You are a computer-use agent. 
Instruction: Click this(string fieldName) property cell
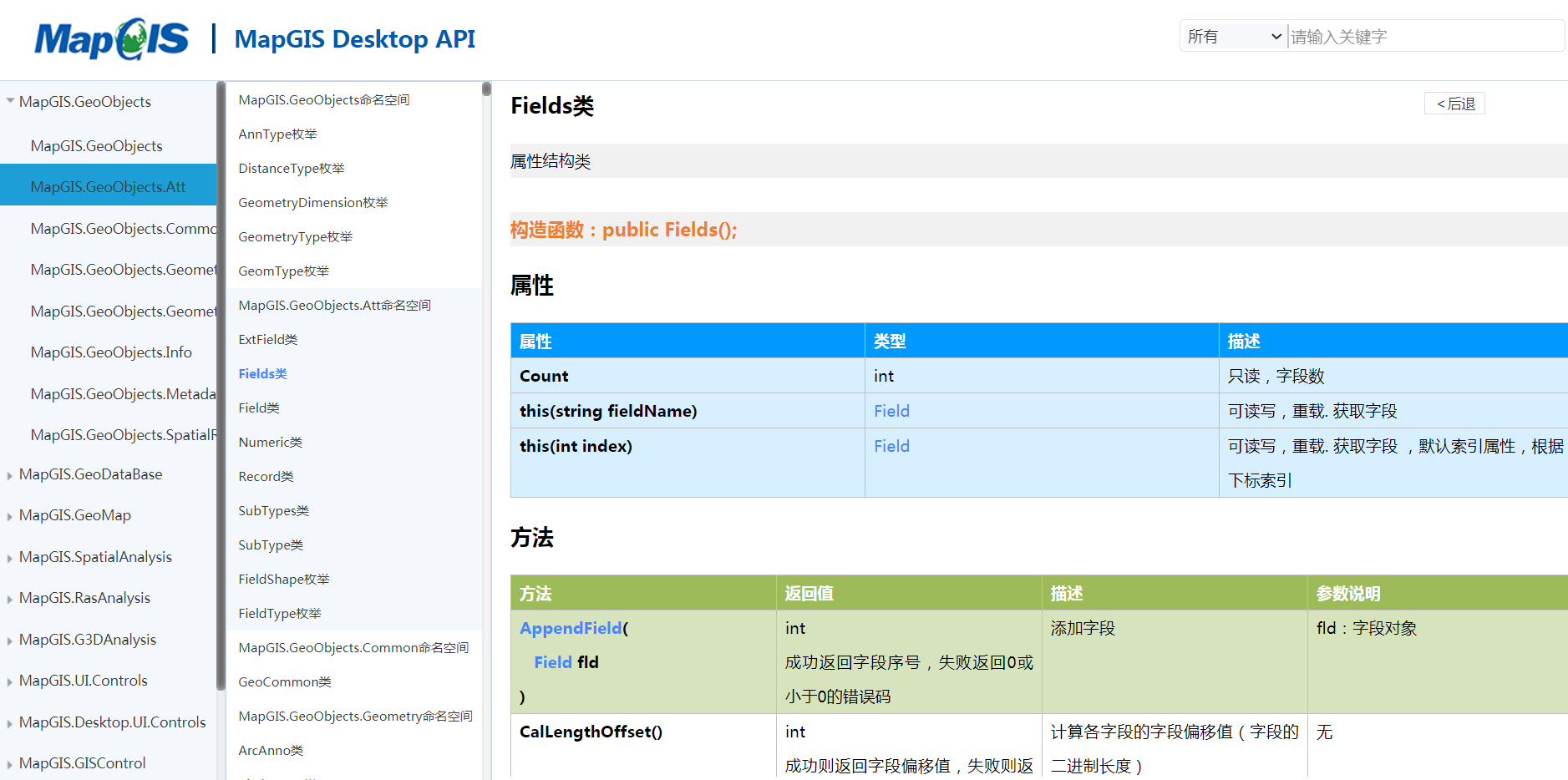(x=688, y=411)
